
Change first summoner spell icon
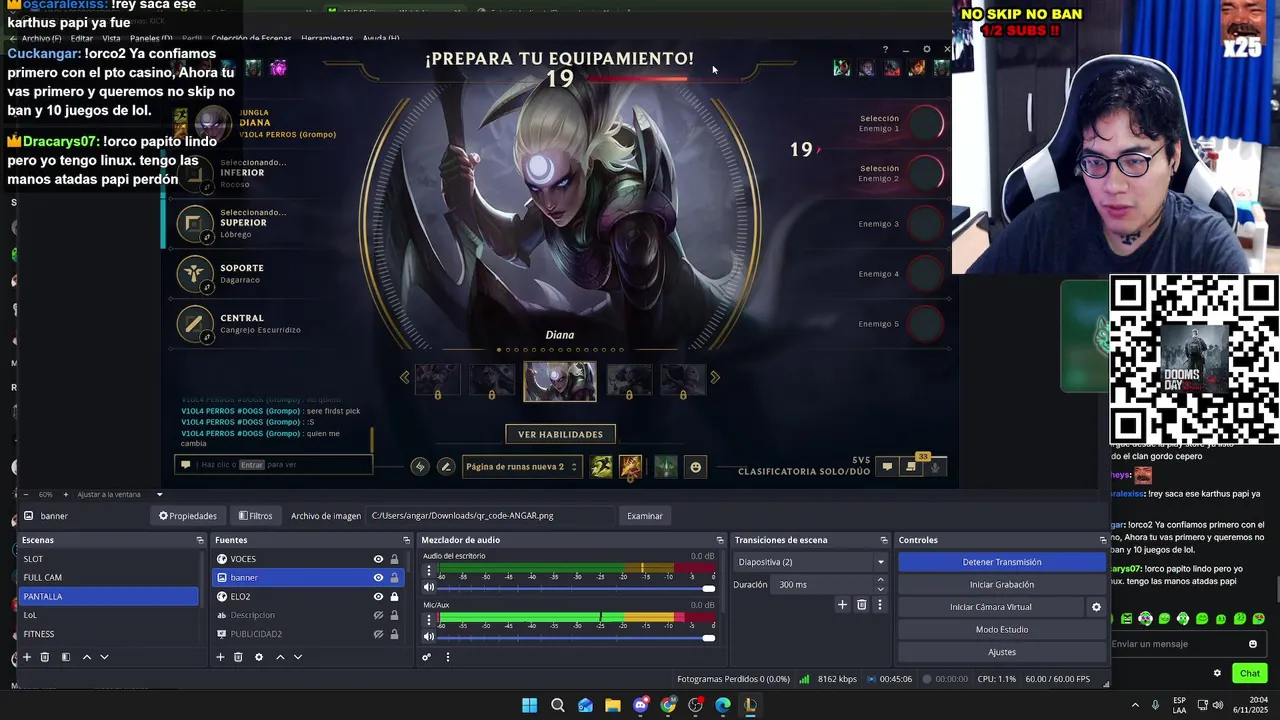coord(601,467)
